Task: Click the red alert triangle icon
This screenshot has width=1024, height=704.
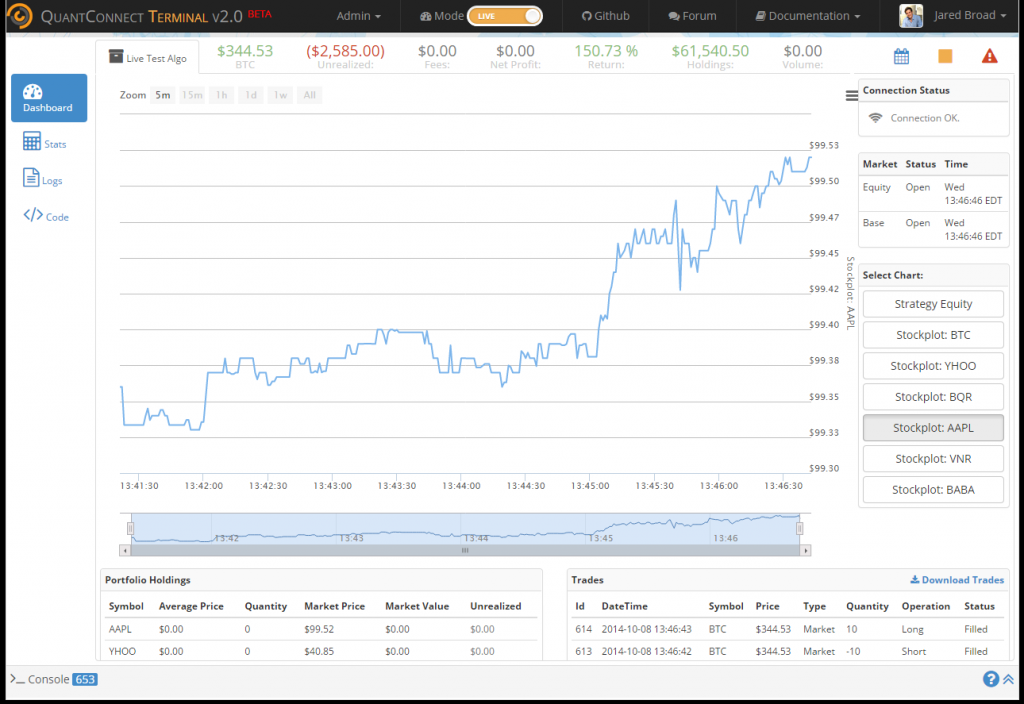Action: pyautogui.click(x=989, y=56)
